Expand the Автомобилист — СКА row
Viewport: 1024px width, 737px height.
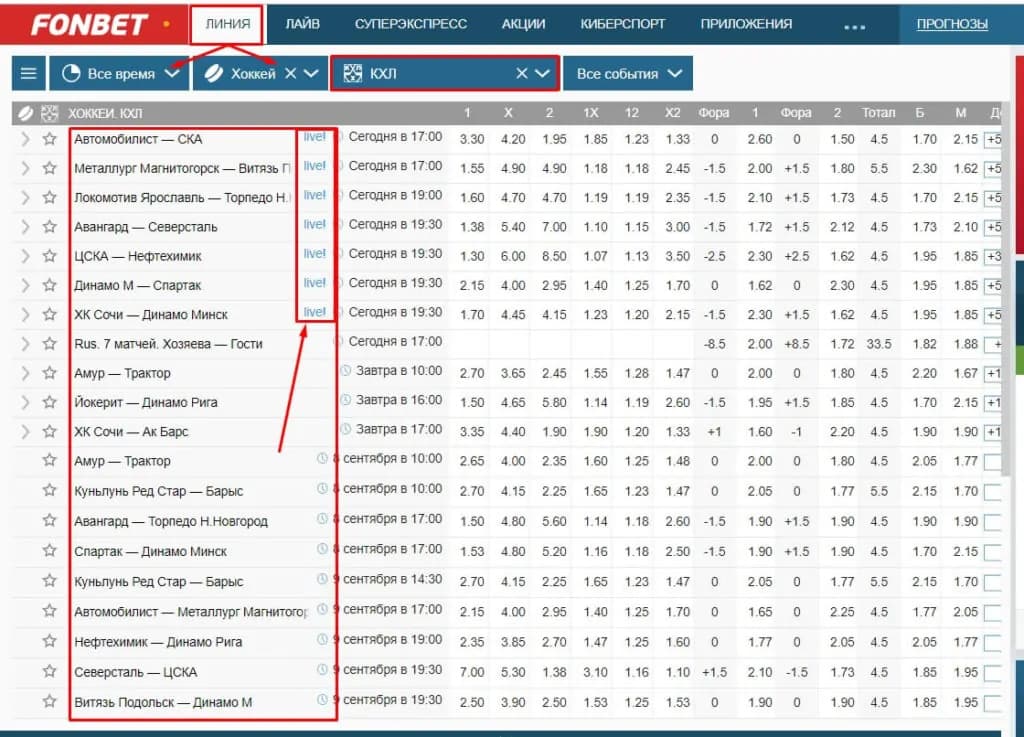pyautogui.click(x=25, y=139)
